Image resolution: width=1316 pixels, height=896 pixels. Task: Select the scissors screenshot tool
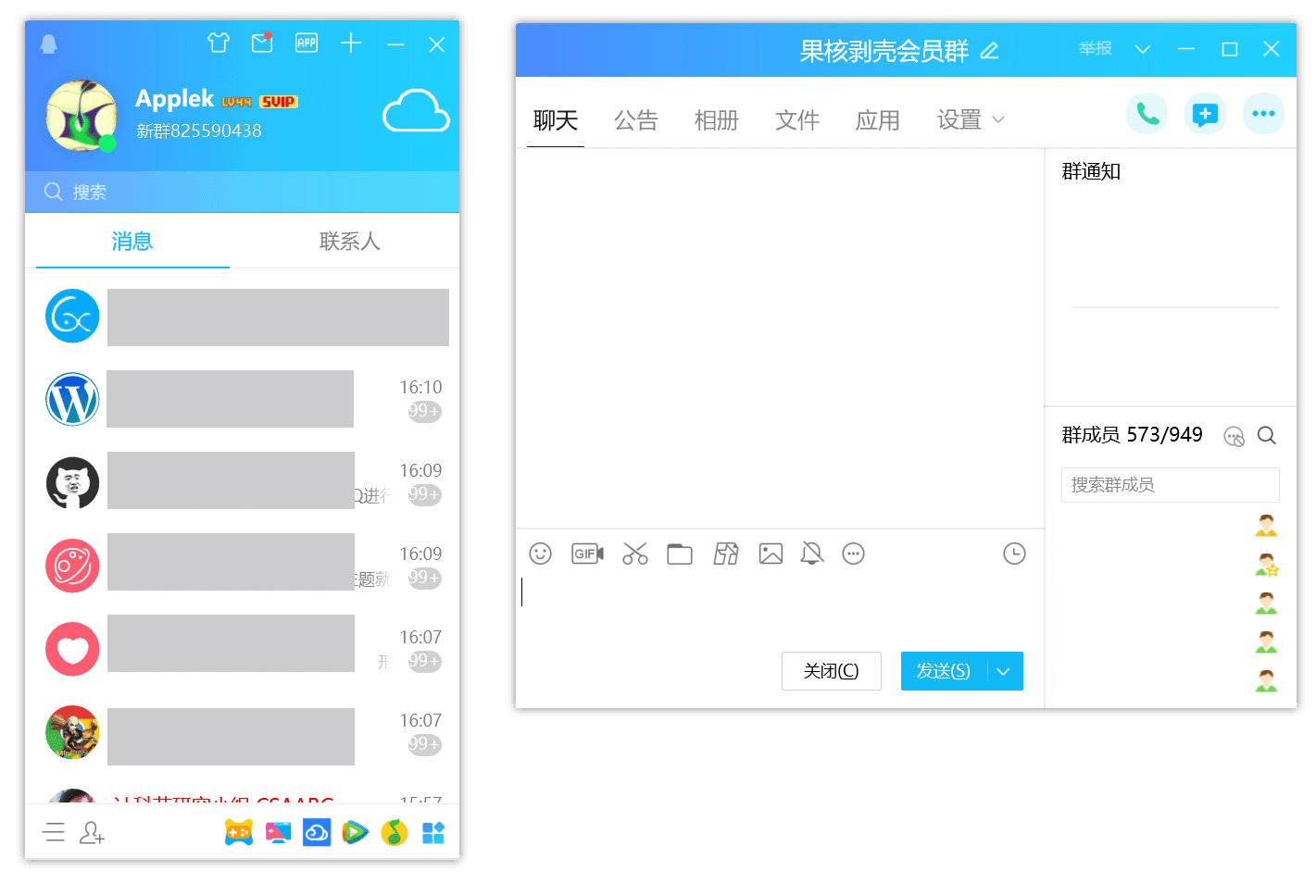pos(635,554)
